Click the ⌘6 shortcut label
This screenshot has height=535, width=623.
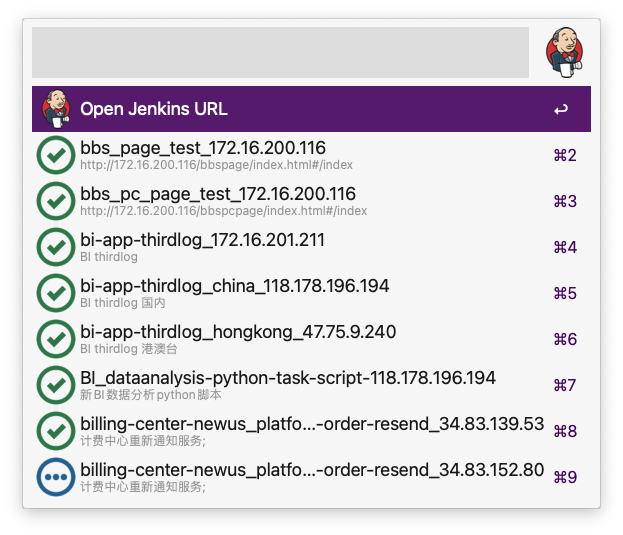tap(565, 340)
